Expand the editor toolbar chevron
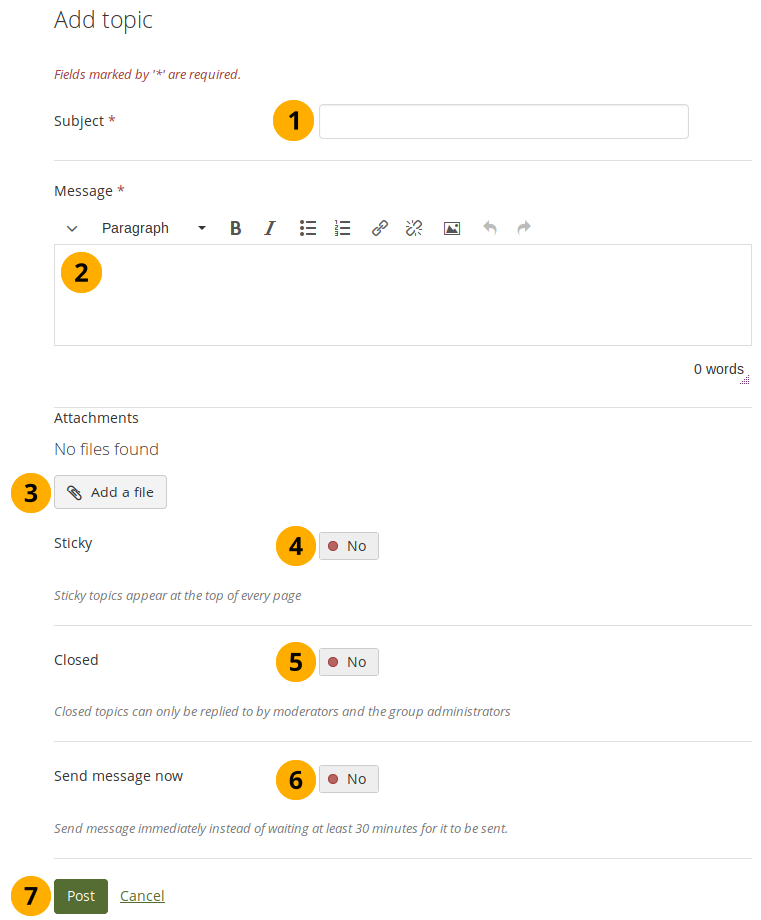 pyautogui.click(x=72, y=228)
